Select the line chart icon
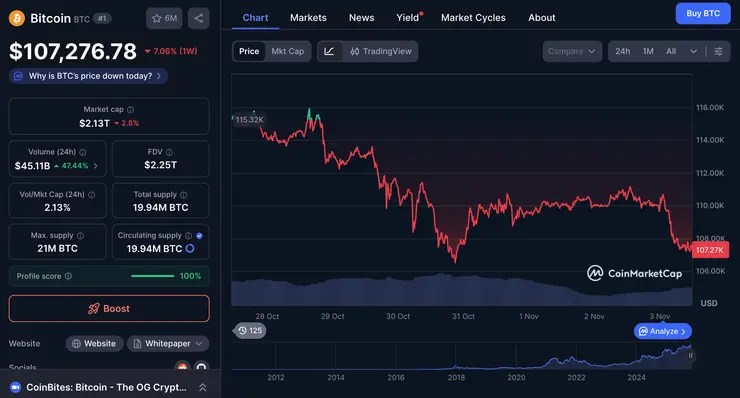Viewport: 740px width, 398px height. [329, 51]
